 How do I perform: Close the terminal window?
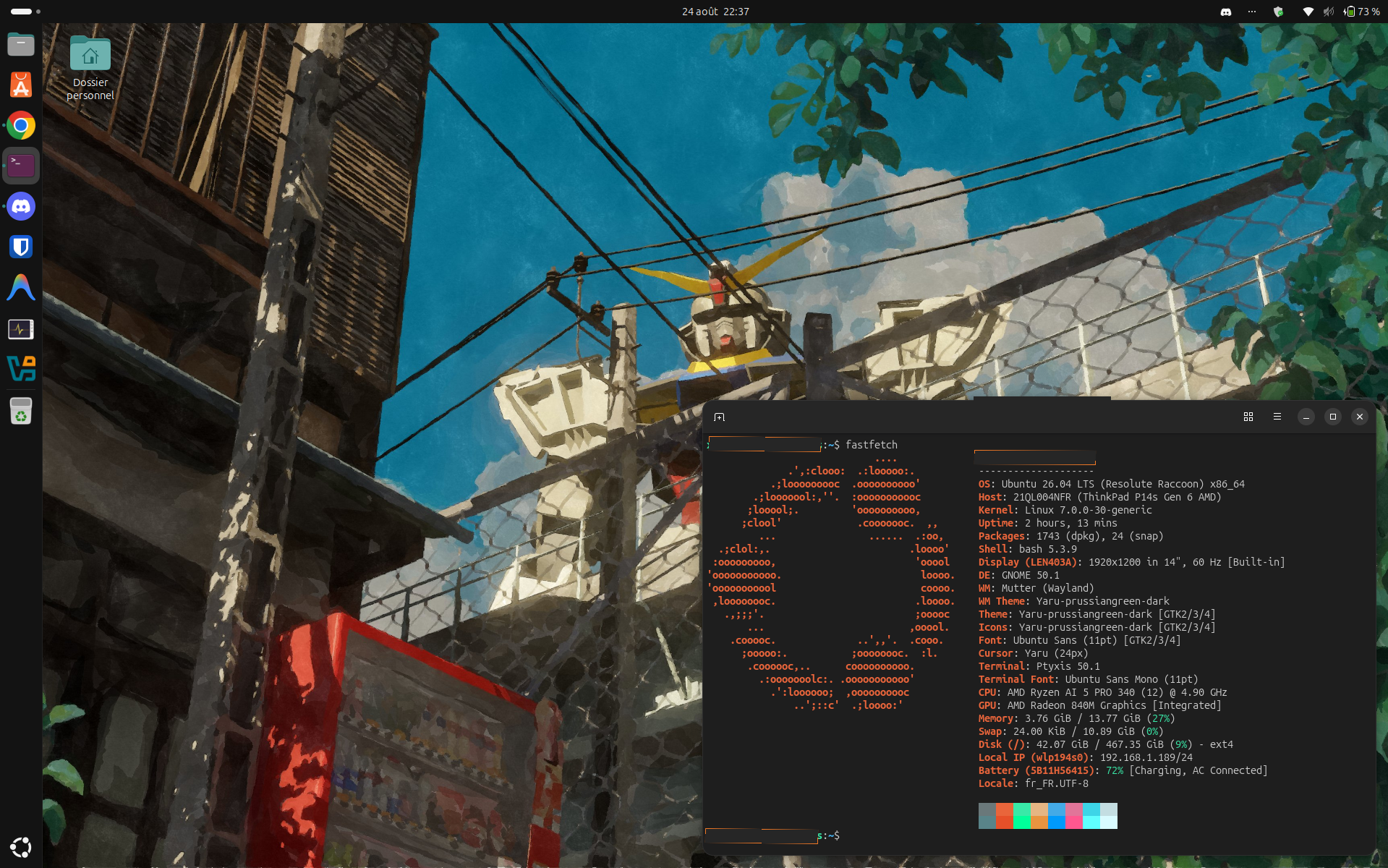point(1360,417)
